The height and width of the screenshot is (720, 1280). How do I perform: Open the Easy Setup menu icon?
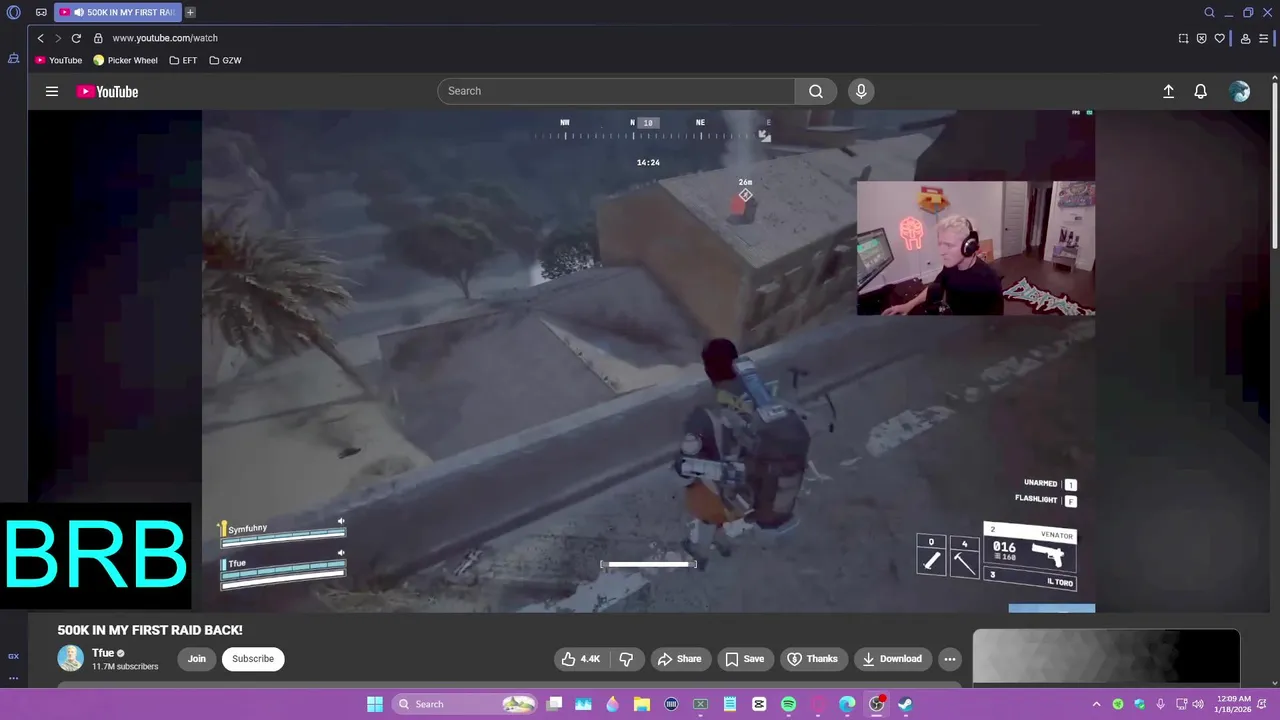[x=1263, y=38]
